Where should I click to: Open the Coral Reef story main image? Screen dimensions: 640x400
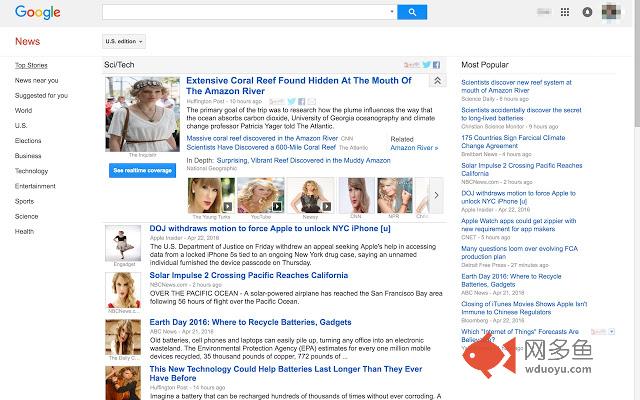tap(142, 114)
